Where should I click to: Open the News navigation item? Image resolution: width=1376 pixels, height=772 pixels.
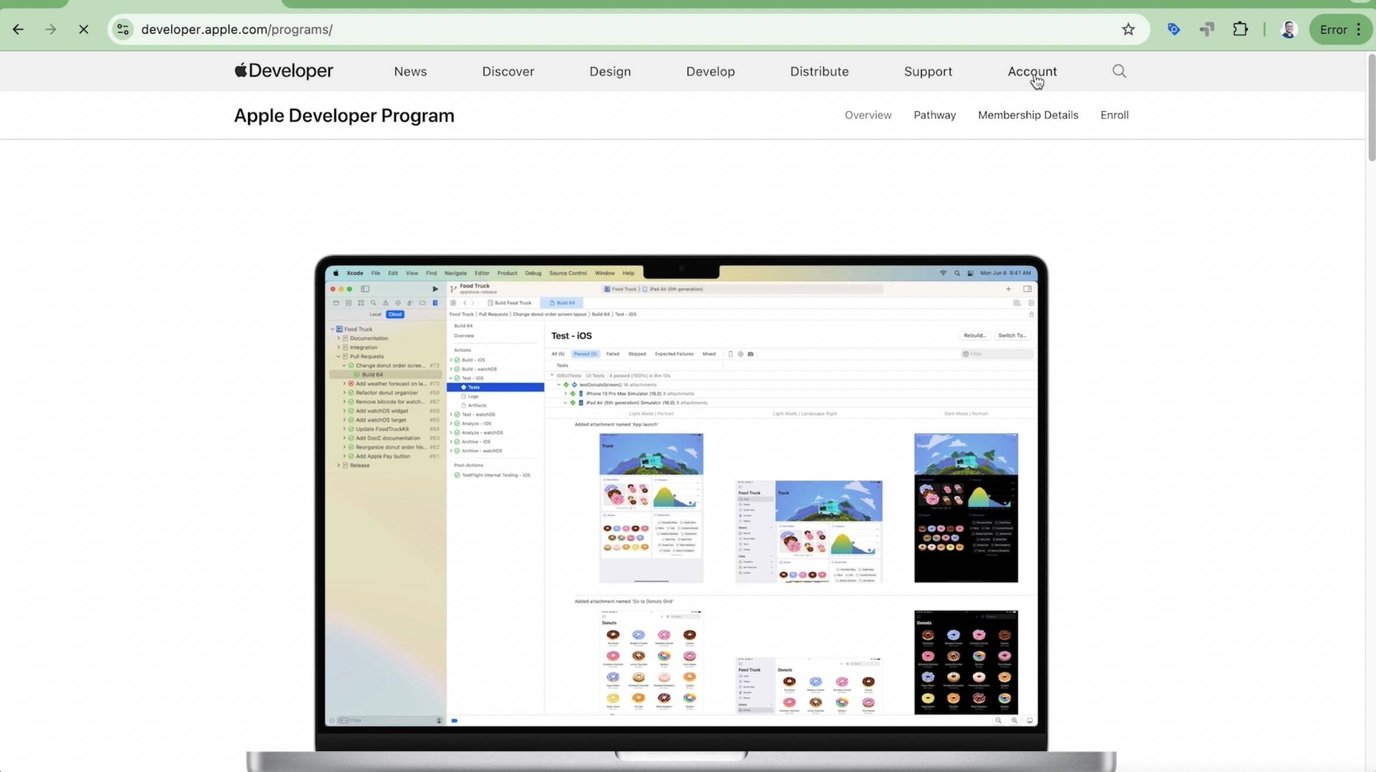click(x=410, y=71)
